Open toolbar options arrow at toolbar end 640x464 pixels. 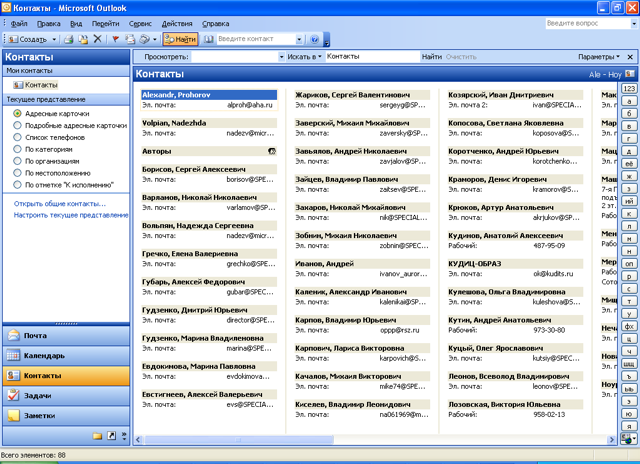[x=327, y=40]
